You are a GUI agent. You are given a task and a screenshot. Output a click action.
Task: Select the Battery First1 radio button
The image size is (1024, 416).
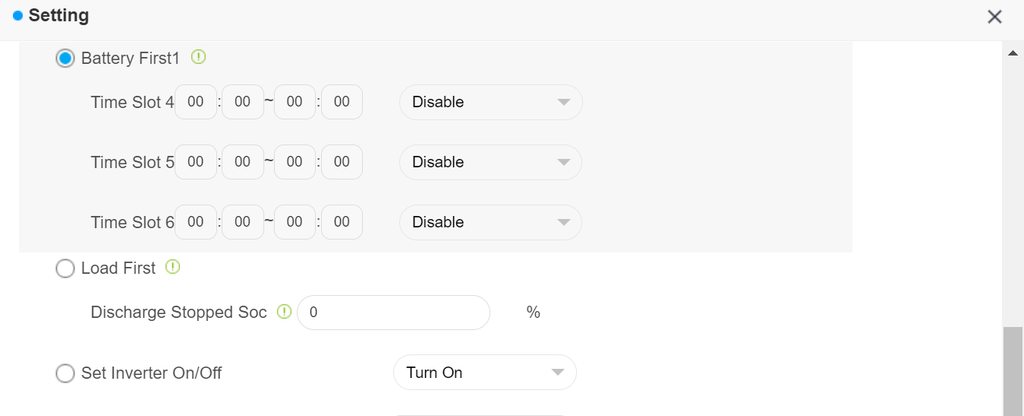coord(65,59)
